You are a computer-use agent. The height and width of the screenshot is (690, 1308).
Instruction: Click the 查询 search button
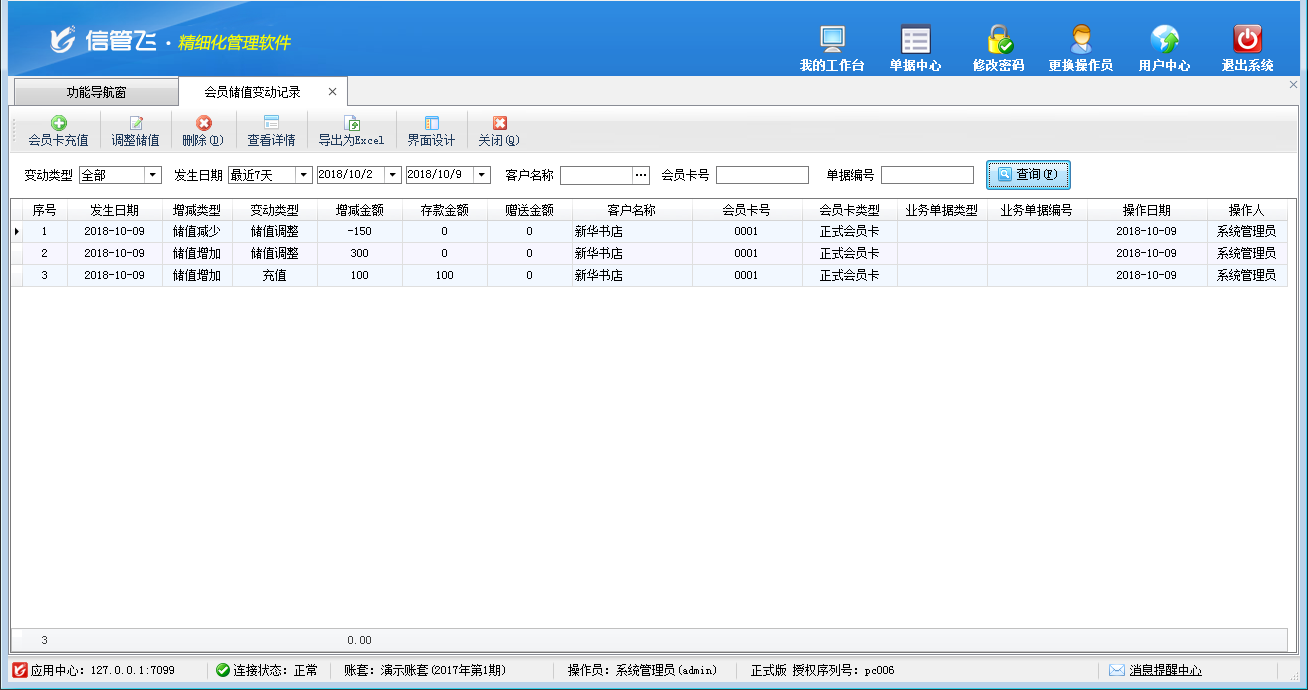(x=1028, y=175)
